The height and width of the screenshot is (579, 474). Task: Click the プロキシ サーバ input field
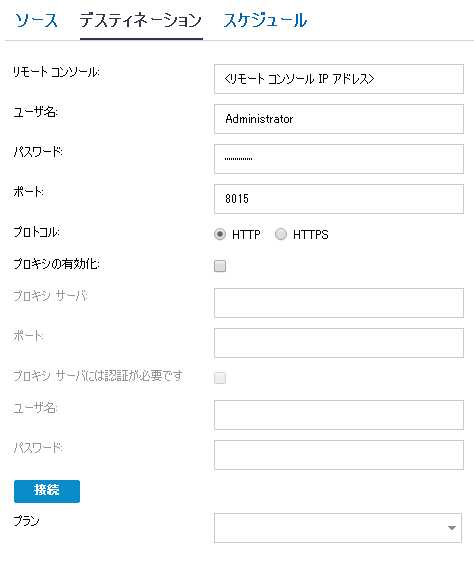pos(339,303)
